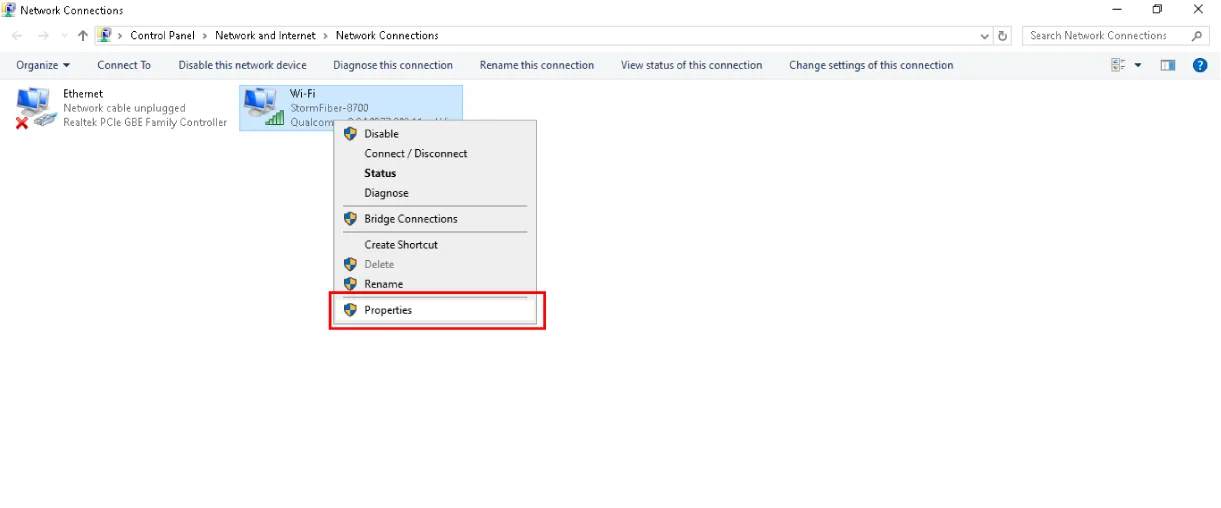This screenshot has width=1221, height=508.
Task: Open the Organize dropdown menu
Action: tap(43, 65)
